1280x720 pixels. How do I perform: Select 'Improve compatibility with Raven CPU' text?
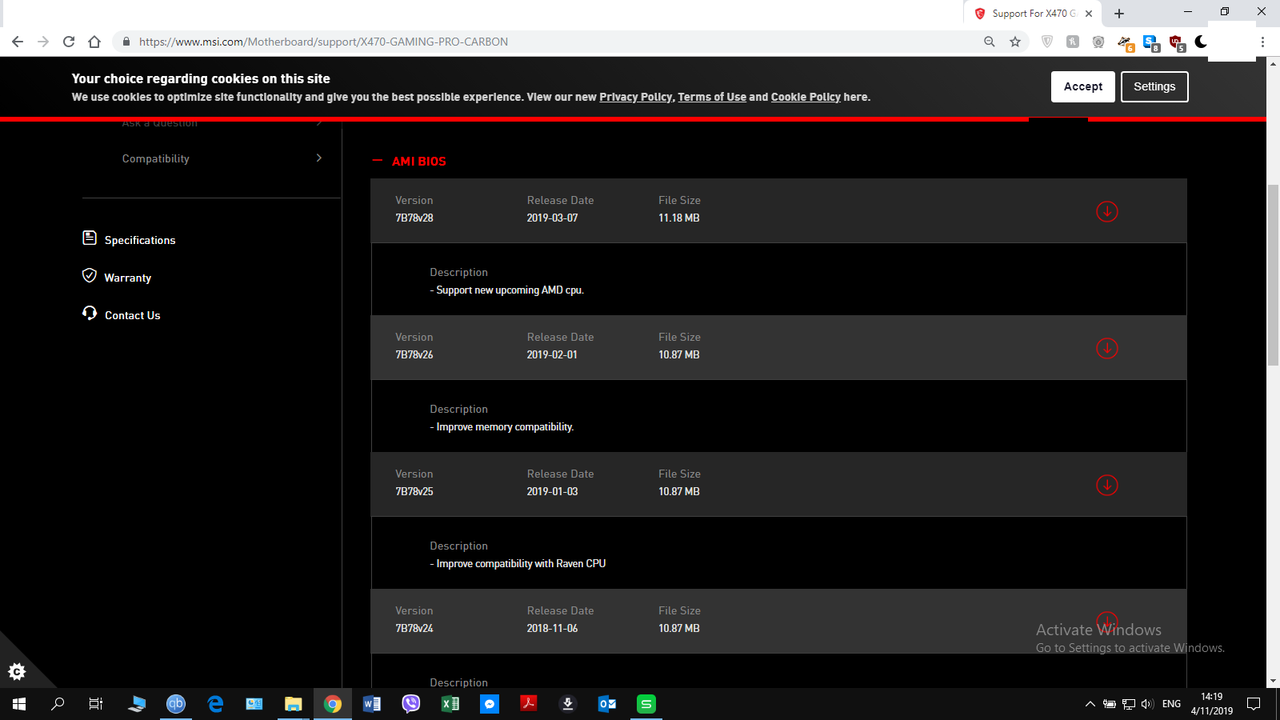point(518,564)
